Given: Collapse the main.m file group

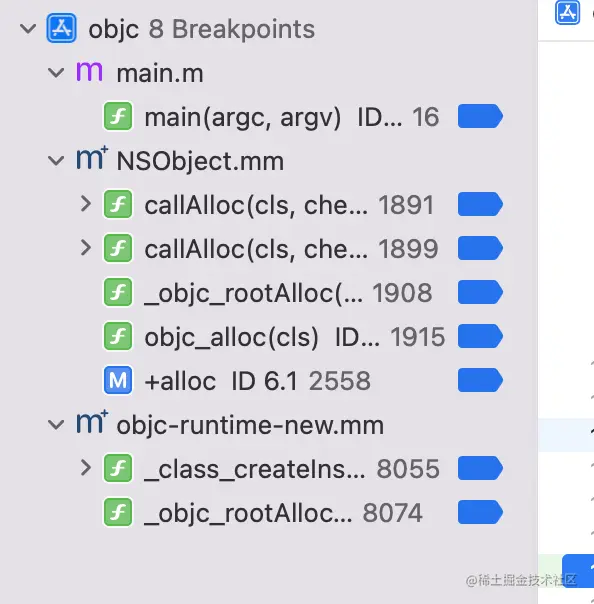Looking at the screenshot, I should (x=56, y=72).
